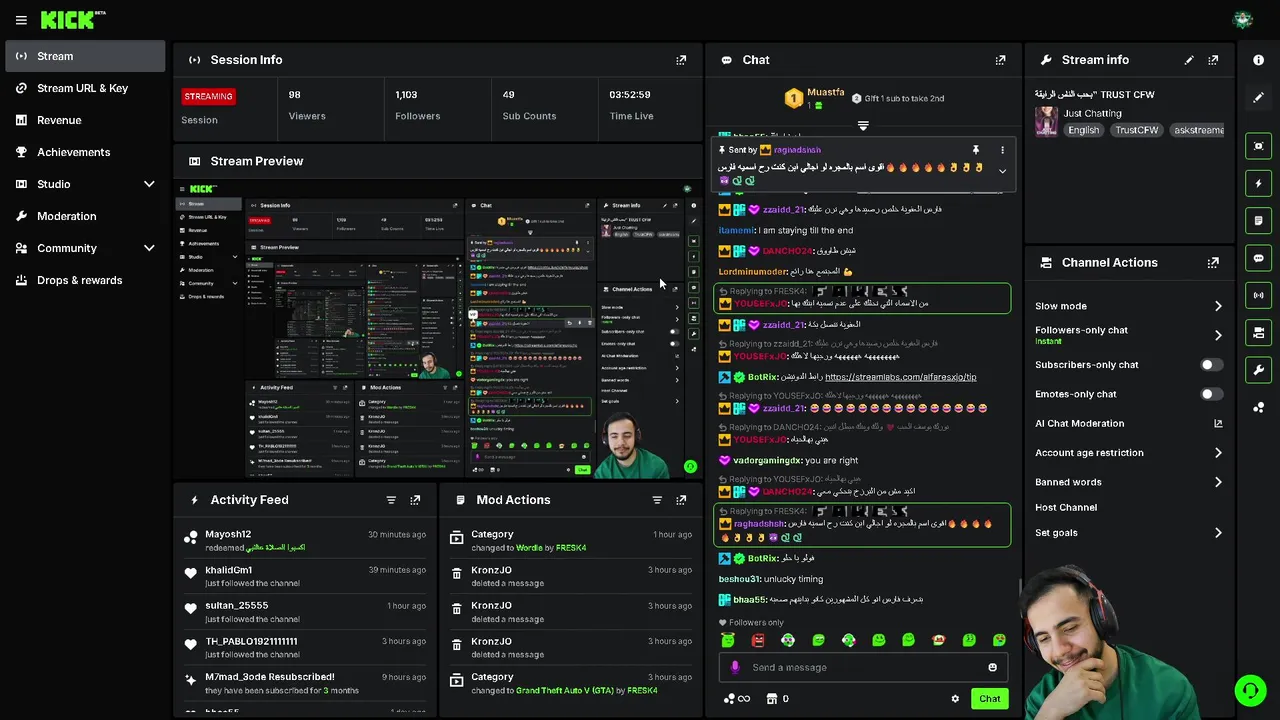Open the support chat headset bubble
Screen dimensions: 1280x720
[x=1249, y=690]
